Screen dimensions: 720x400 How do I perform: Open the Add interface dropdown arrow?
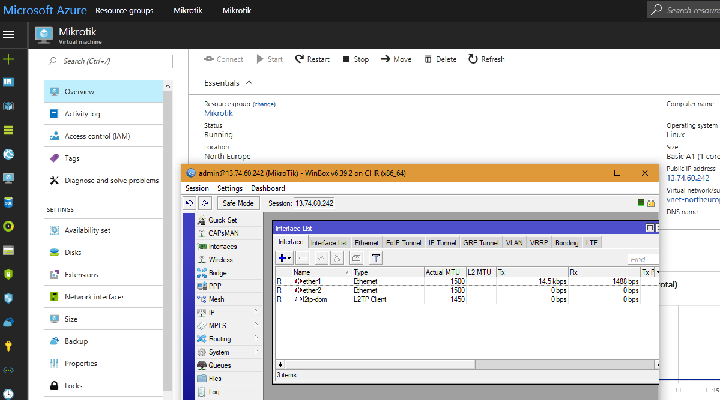pyautogui.click(x=289, y=259)
